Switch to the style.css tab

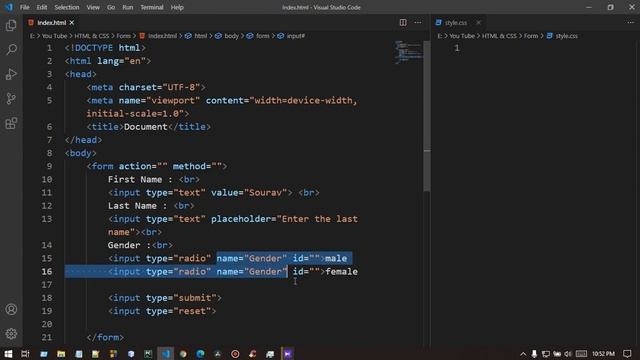point(456,22)
